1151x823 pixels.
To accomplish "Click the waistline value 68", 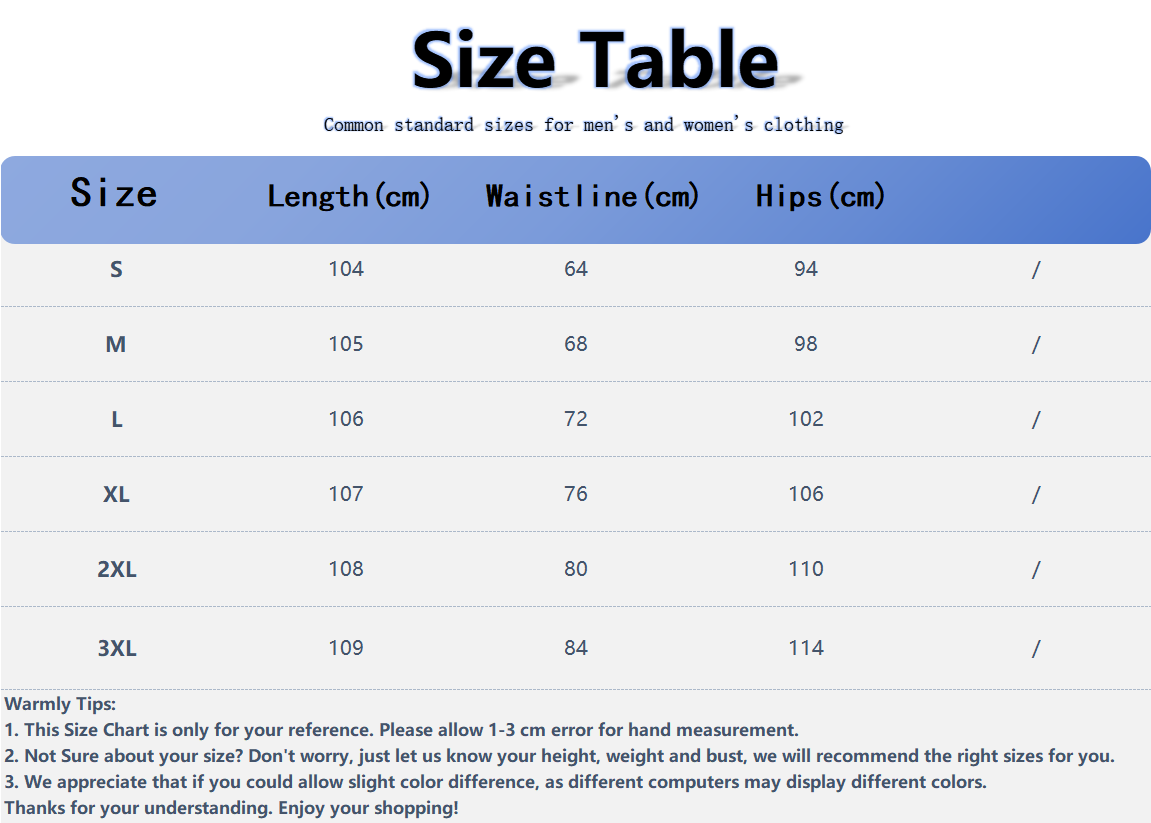I will [x=576, y=344].
